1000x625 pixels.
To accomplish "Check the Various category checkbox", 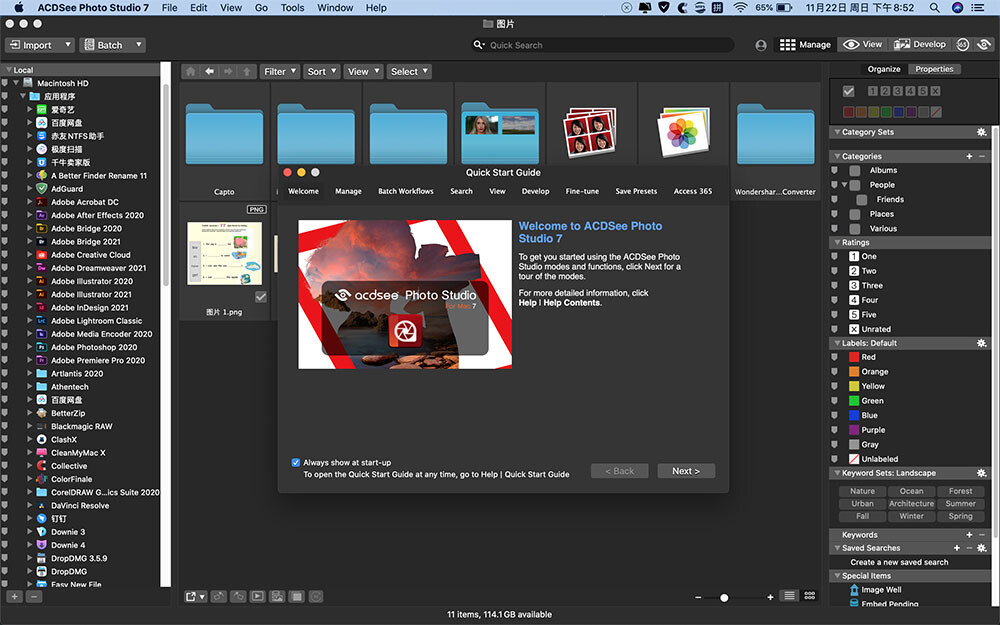I will [x=855, y=228].
